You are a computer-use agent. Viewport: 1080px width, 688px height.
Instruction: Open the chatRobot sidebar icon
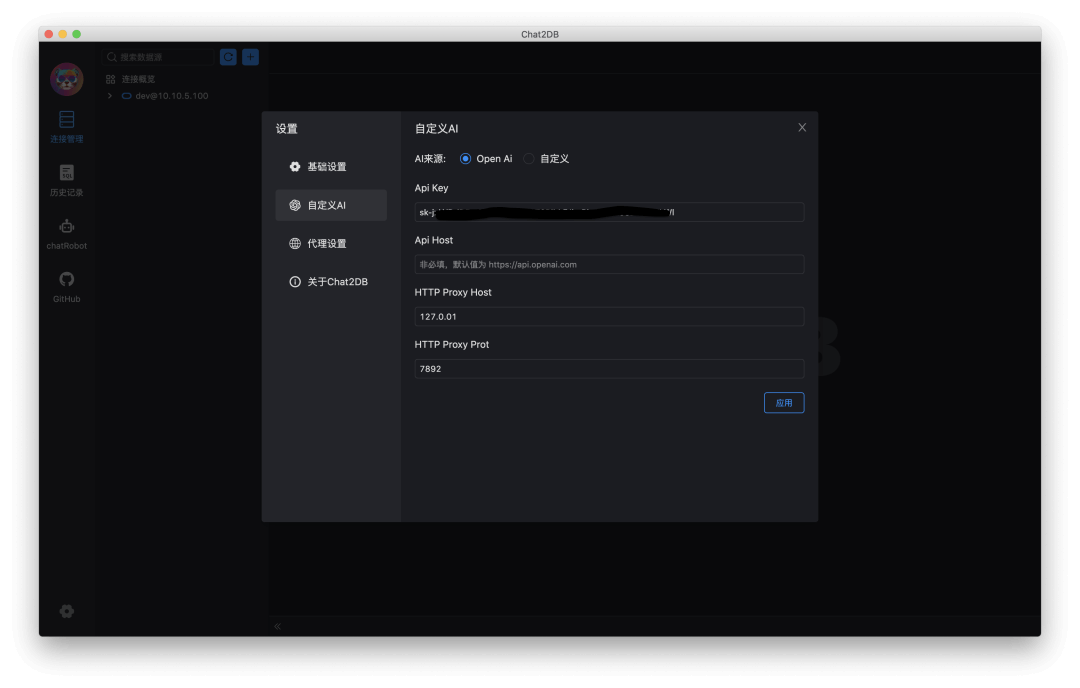click(x=67, y=226)
